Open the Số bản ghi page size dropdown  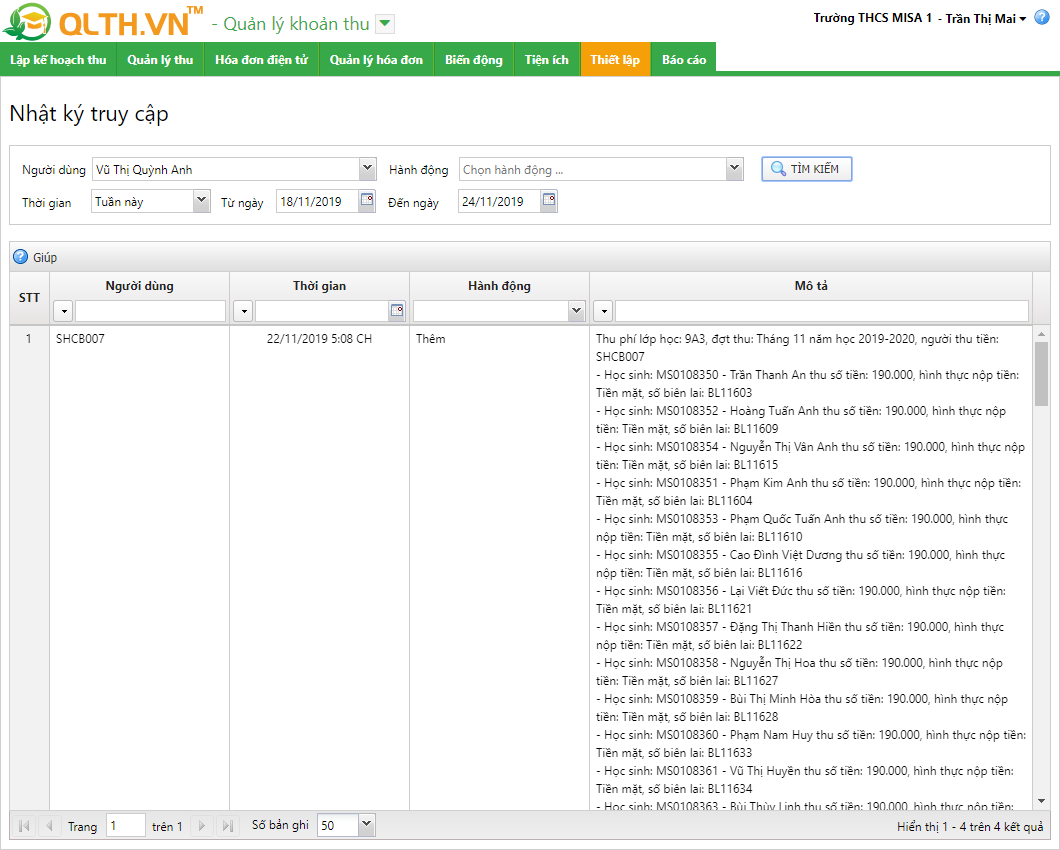pyautogui.click(x=366, y=824)
